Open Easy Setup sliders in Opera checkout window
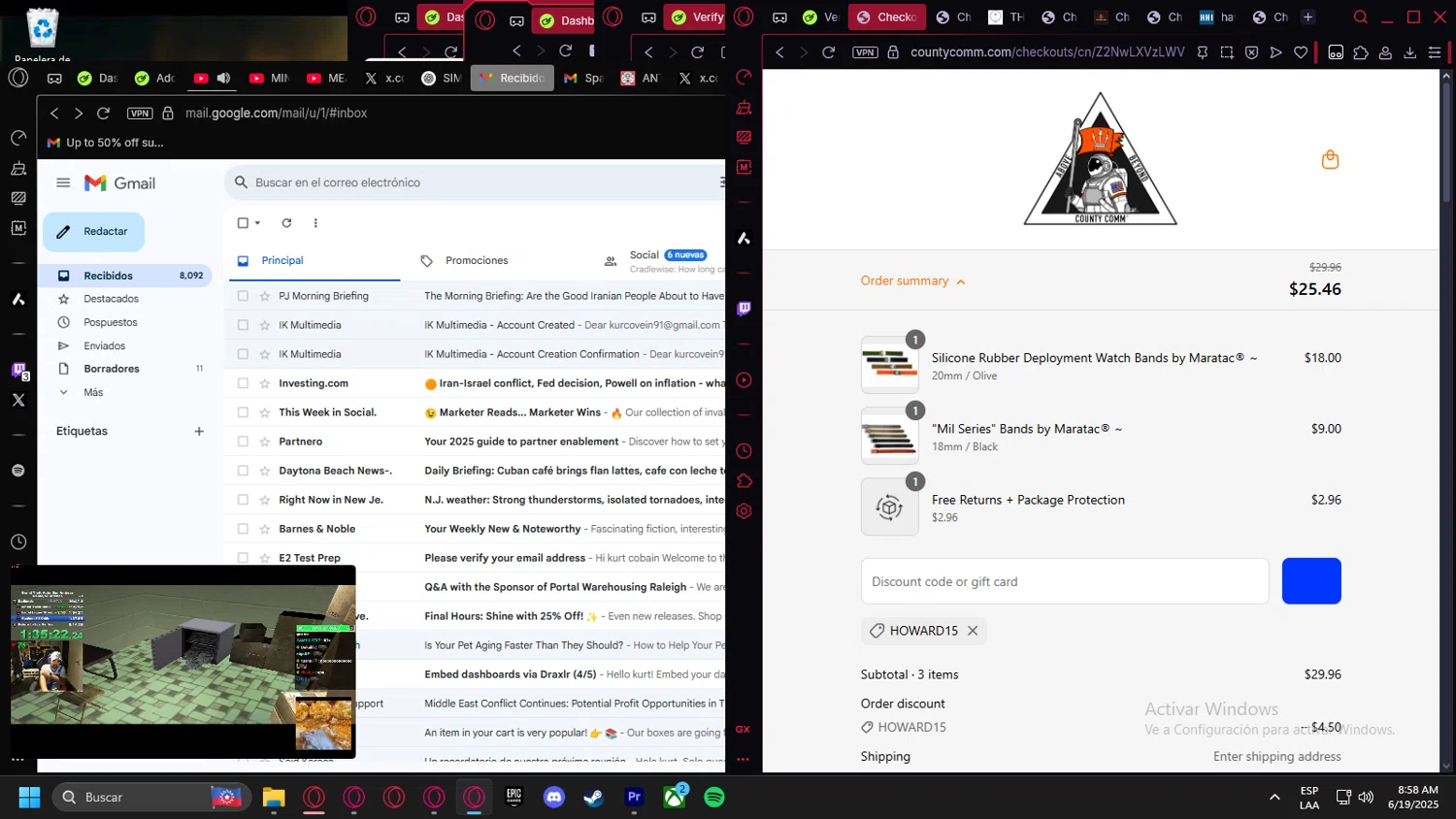 click(1435, 52)
